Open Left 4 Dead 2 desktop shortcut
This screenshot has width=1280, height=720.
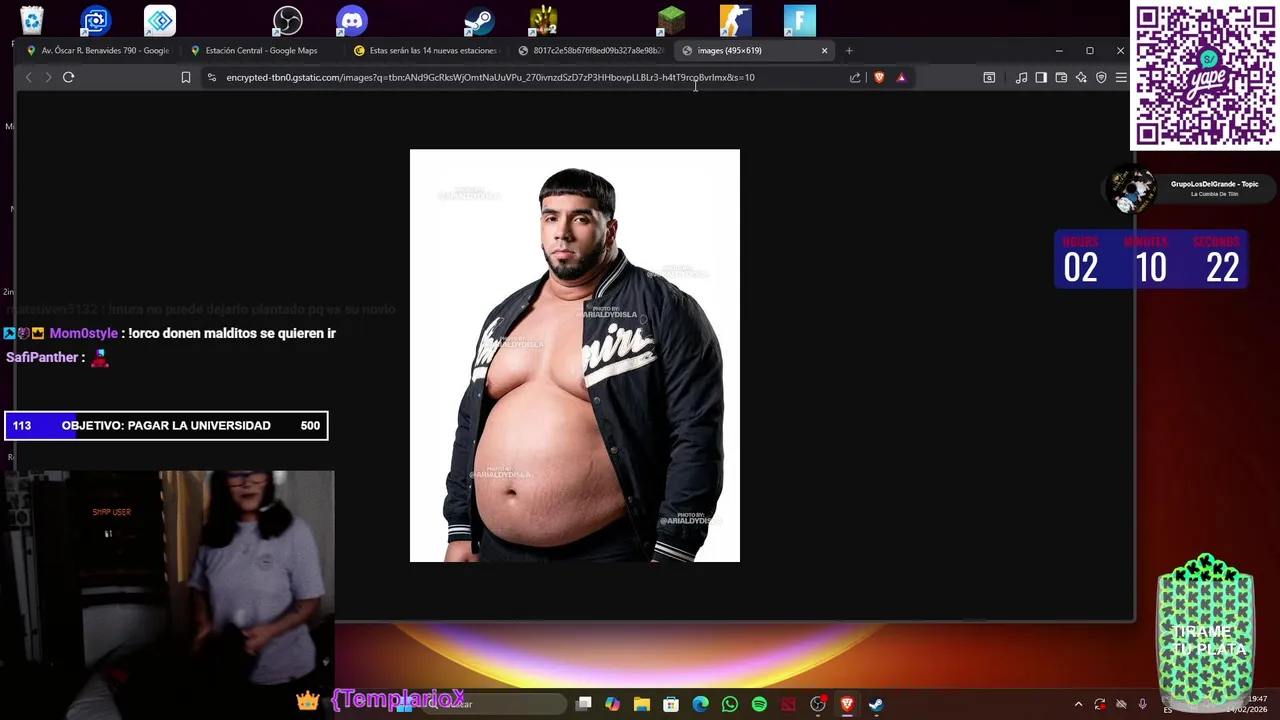[544, 20]
